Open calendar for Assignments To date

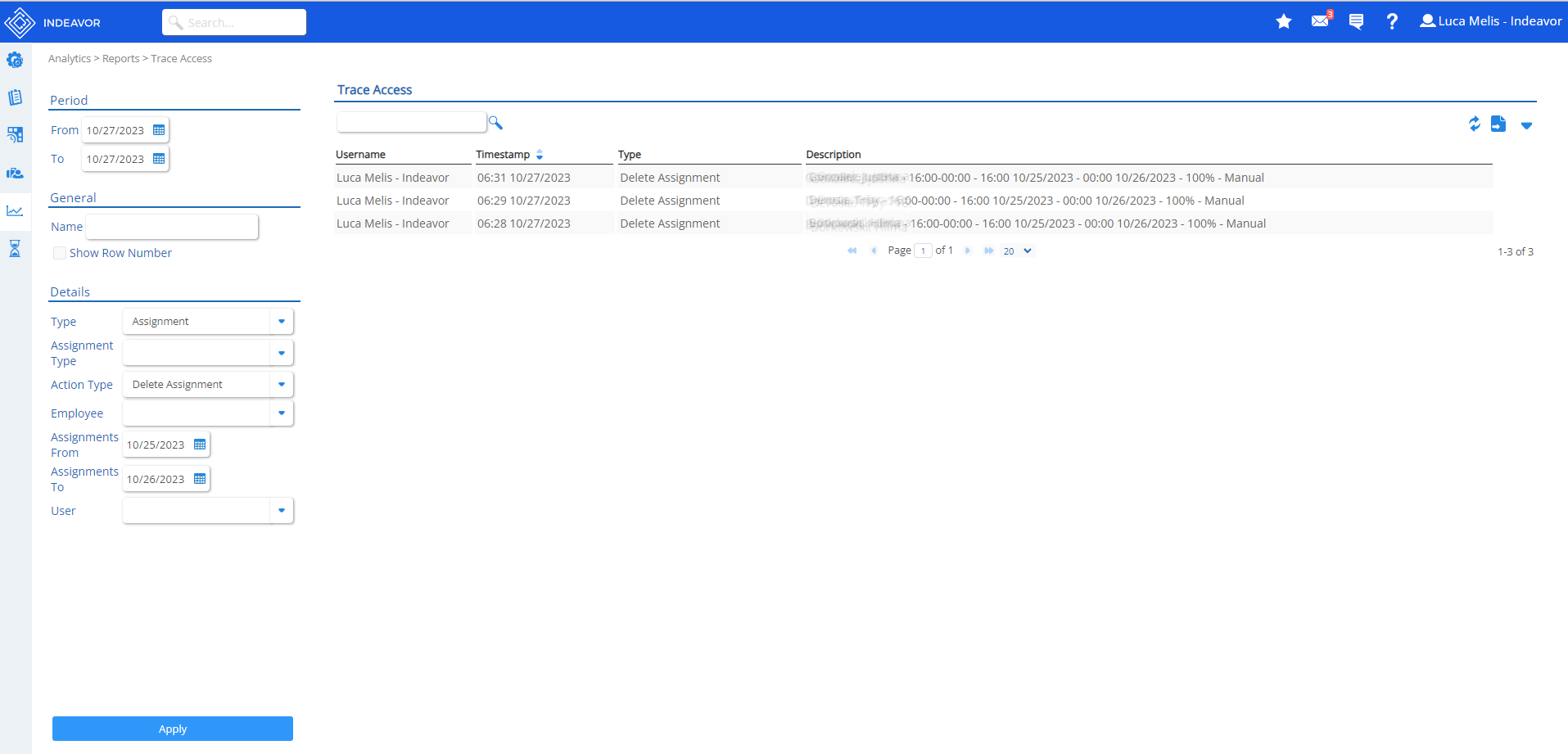tap(200, 479)
